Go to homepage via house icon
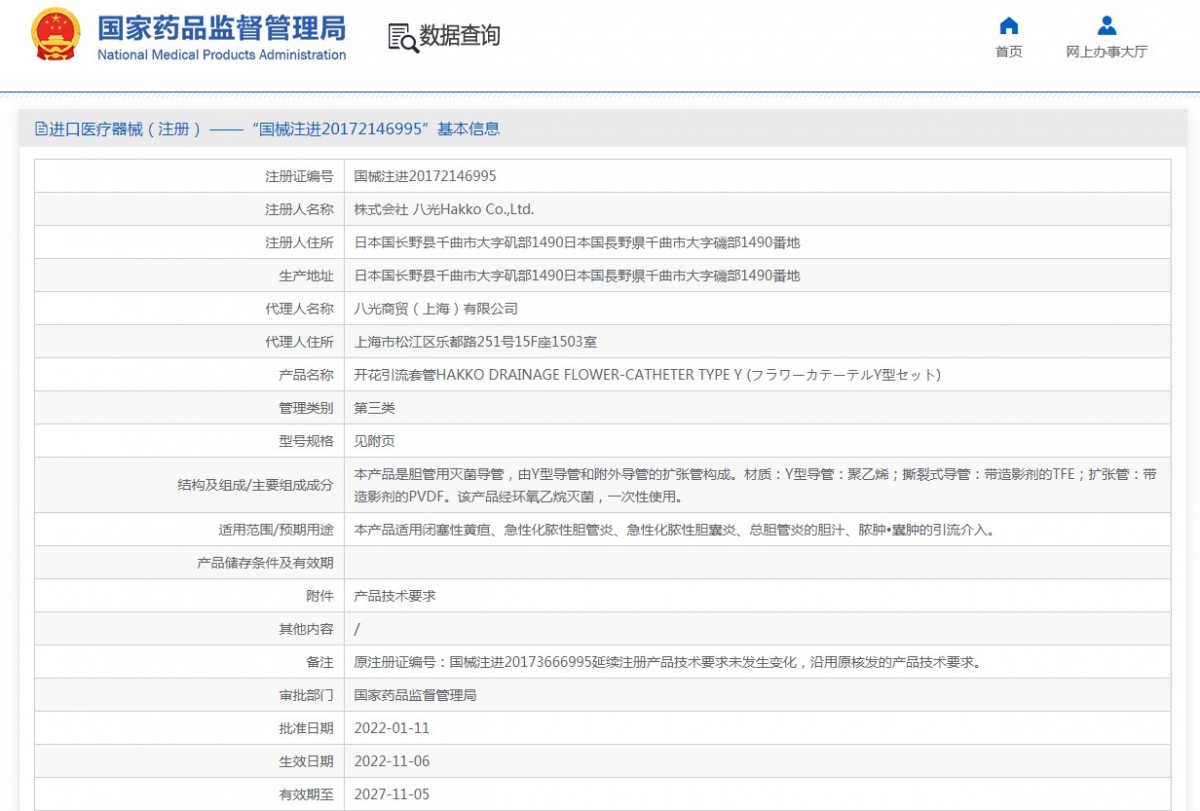This screenshot has width=1200, height=811. pyautogui.click(x=1009, y=25)
